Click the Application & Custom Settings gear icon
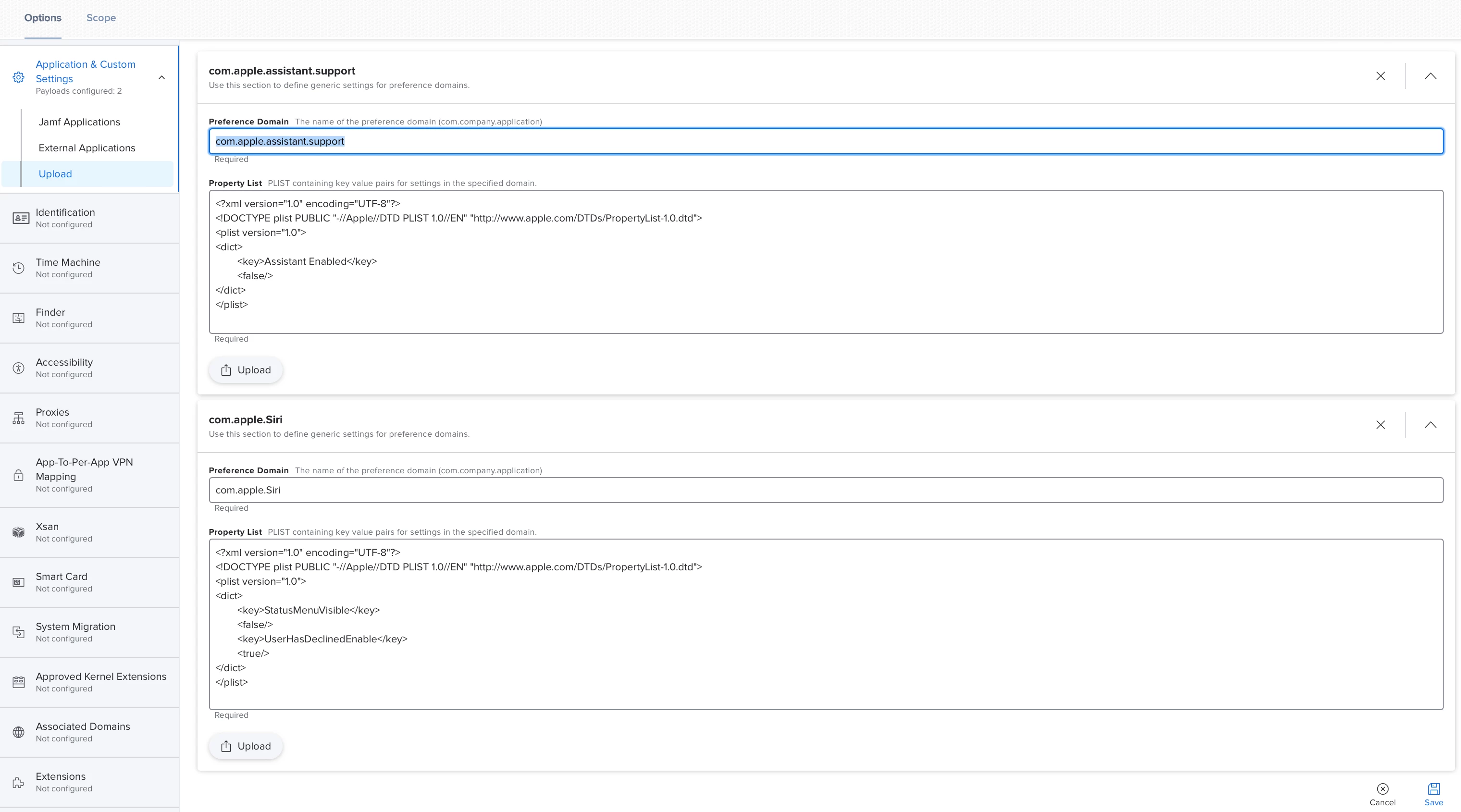This screenshot has width=1461, height=812. (x=19, y=77)
